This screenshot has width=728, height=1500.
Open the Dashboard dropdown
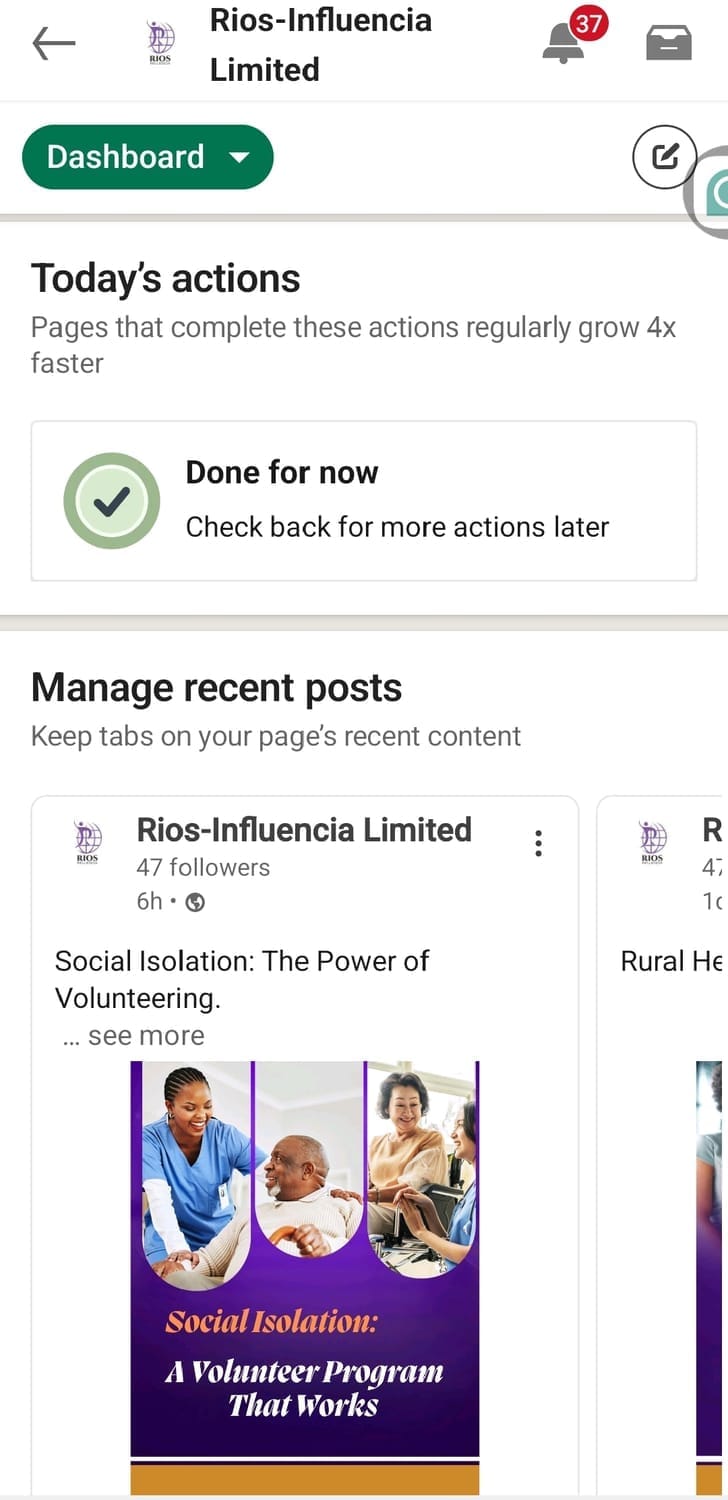tap(148, 157)
